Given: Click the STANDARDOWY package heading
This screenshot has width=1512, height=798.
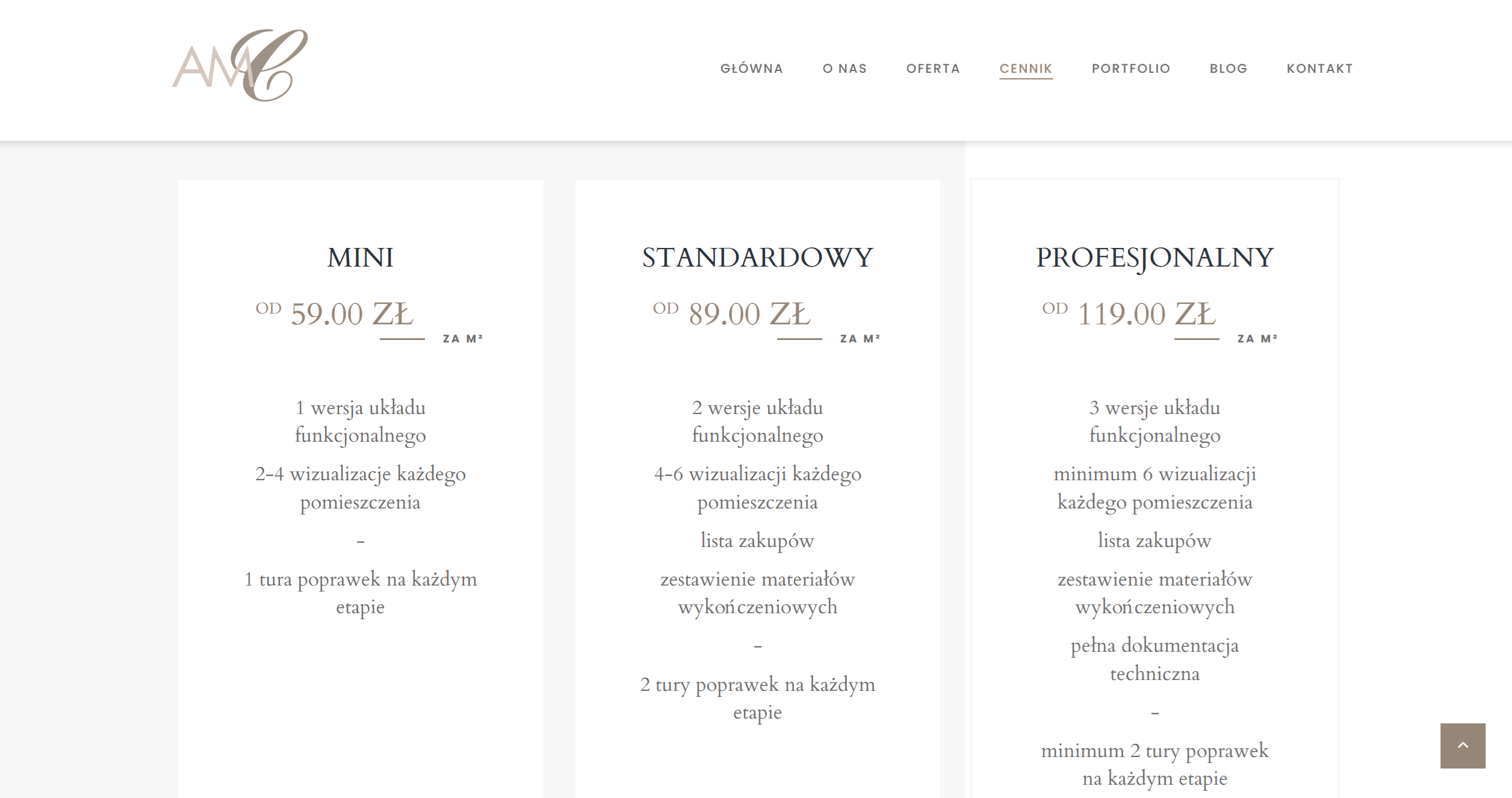Looking at the screenshot, I should [757, 258].
